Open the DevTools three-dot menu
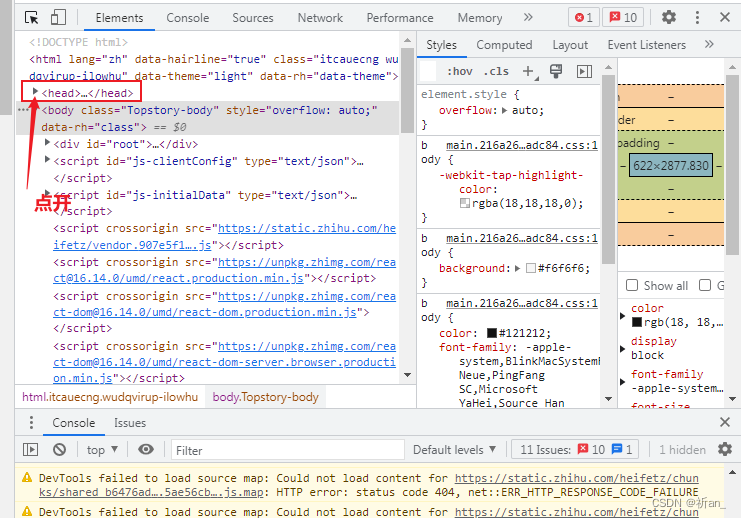The width and height of the screenshot is (741, 518). tap(697, 18)
